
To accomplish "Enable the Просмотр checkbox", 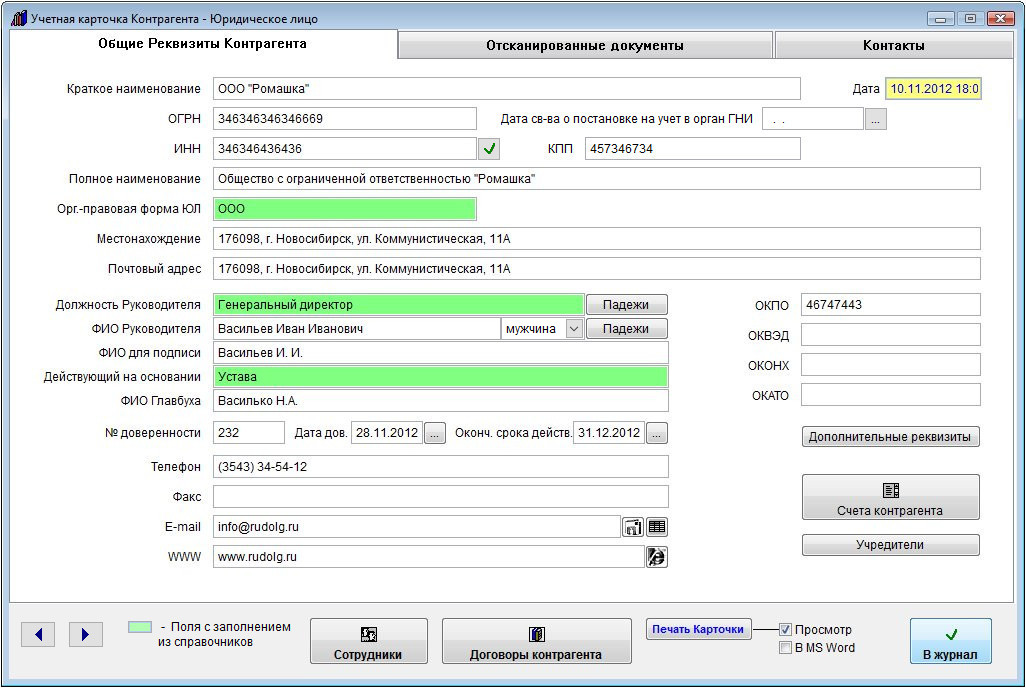I will tap(785, 630).
